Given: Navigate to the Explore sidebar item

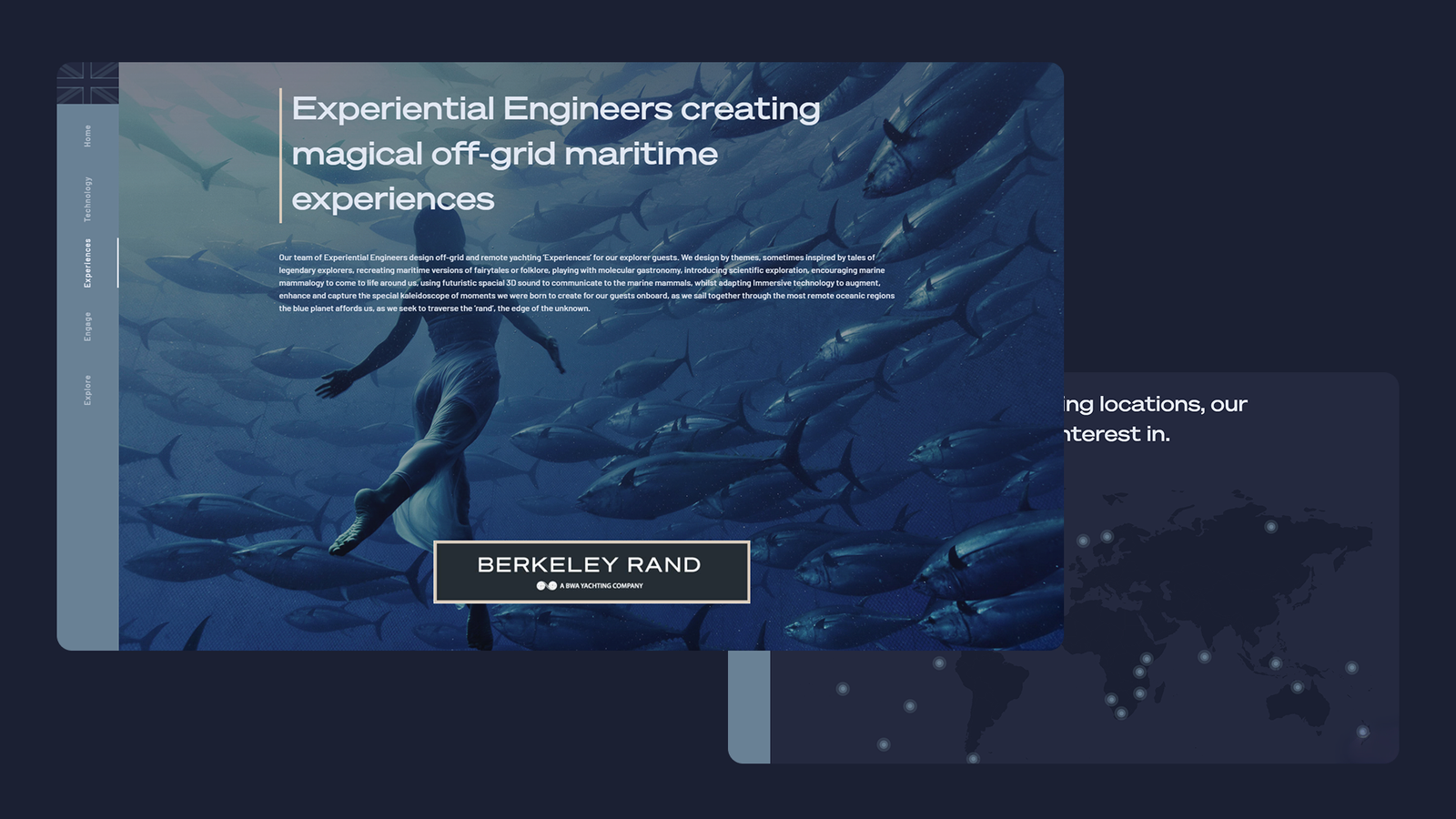Looking at the screenshot, I should (x=87, y=389).
